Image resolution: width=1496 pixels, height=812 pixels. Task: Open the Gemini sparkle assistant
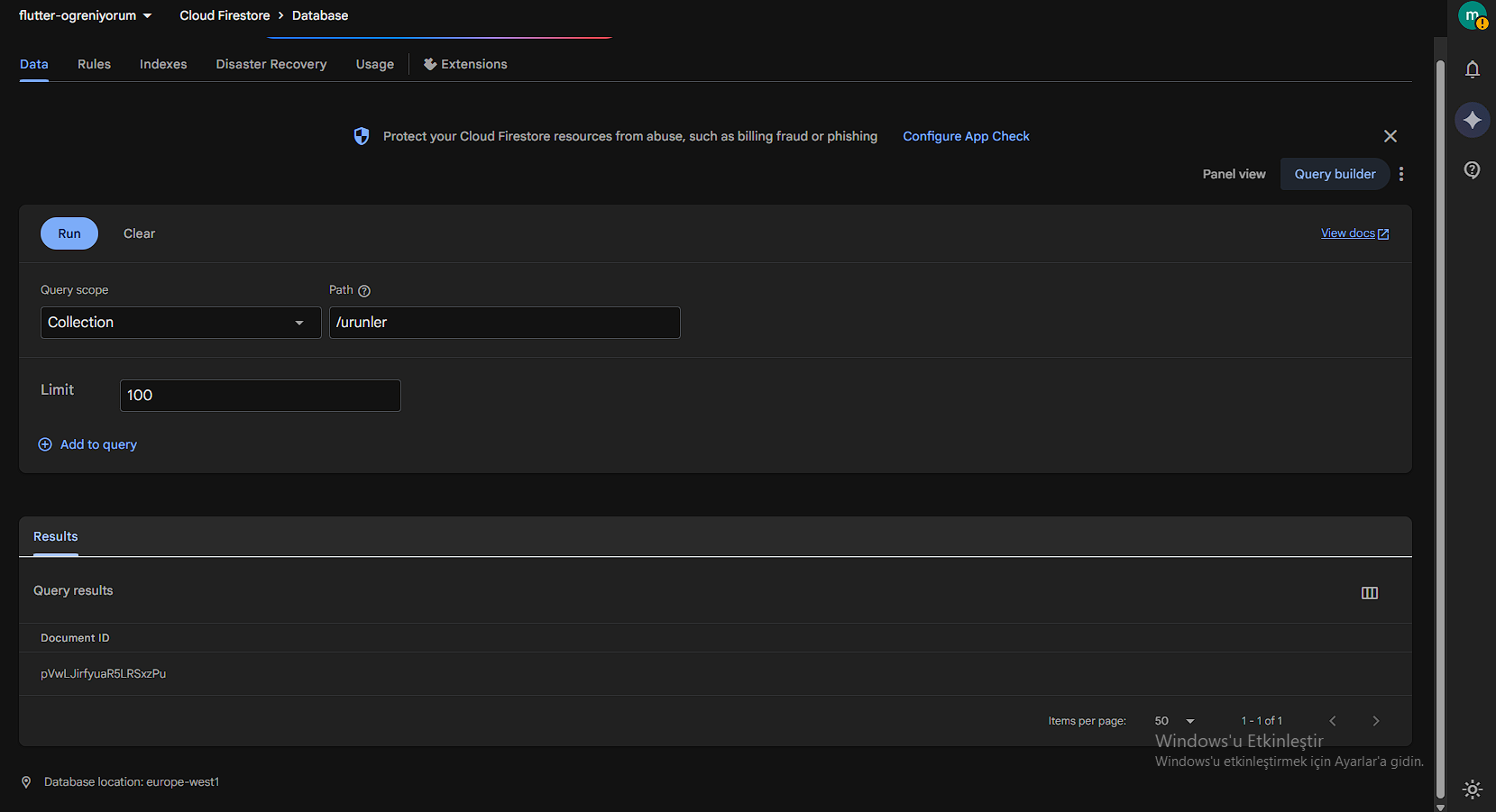pos(1473,120)
